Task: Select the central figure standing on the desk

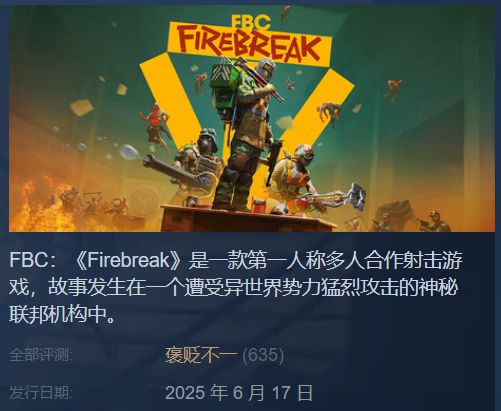Action: pyautogui.click(x=248, y=133)
